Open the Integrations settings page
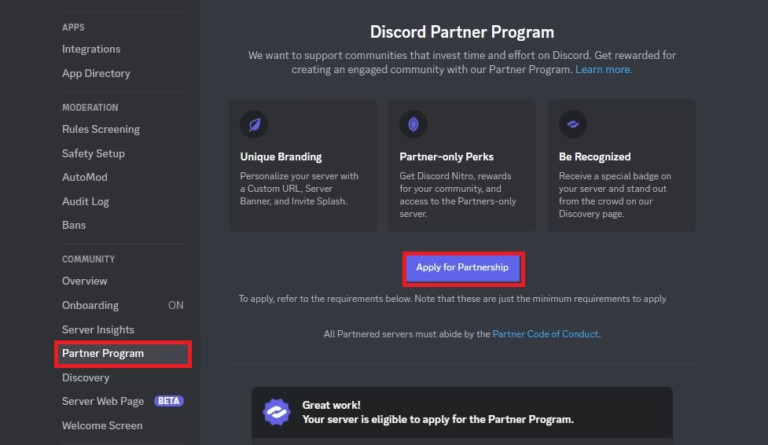768x445 pixels. (x=91, y=49)
